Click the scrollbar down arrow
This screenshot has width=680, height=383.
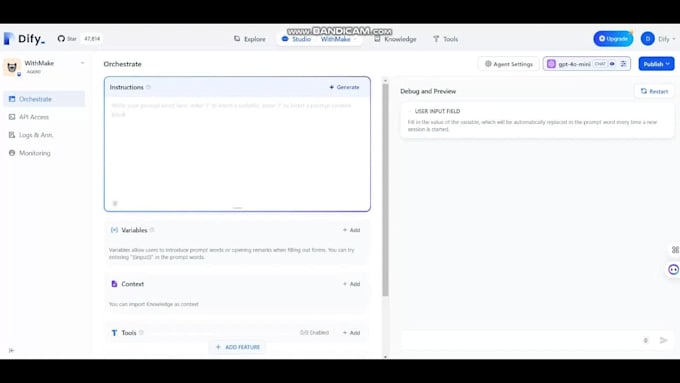[385, 357]
